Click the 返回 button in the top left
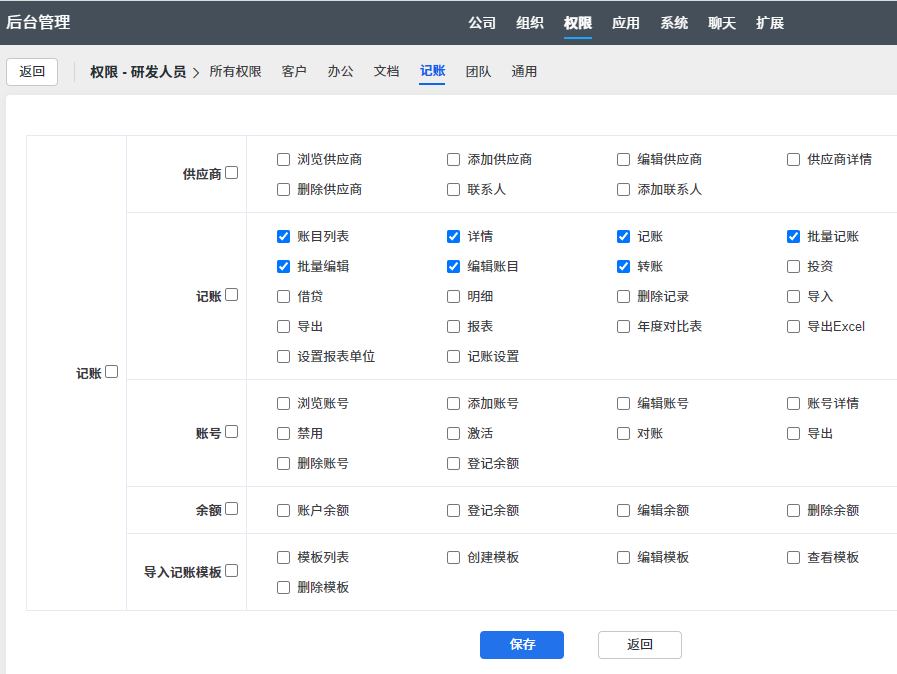The height and width of the screenshot is (674, 897). (x=32, y=72)
